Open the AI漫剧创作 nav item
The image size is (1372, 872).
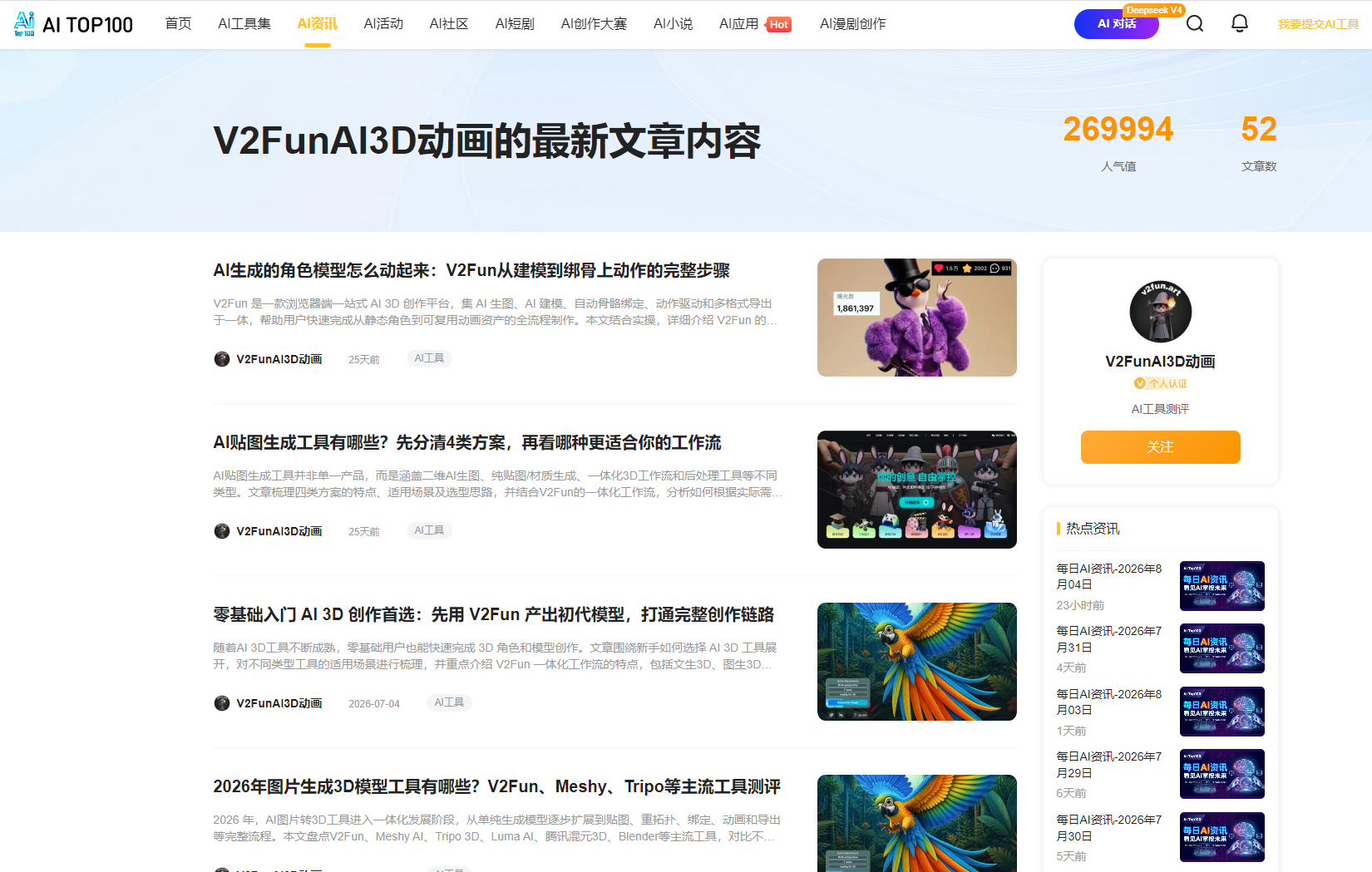(852, 24)
